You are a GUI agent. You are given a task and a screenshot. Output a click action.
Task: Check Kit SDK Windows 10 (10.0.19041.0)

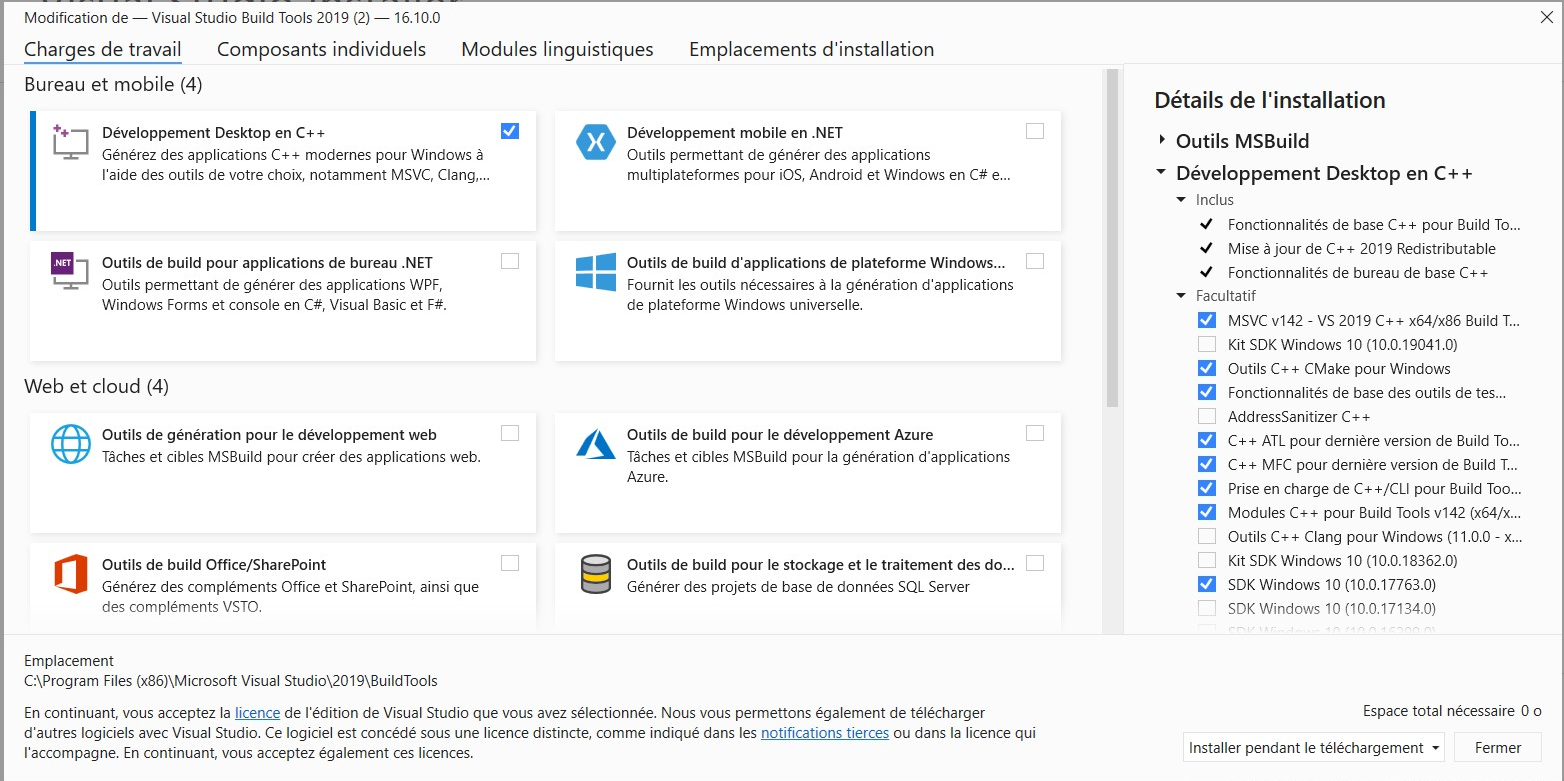point(1207,344)
